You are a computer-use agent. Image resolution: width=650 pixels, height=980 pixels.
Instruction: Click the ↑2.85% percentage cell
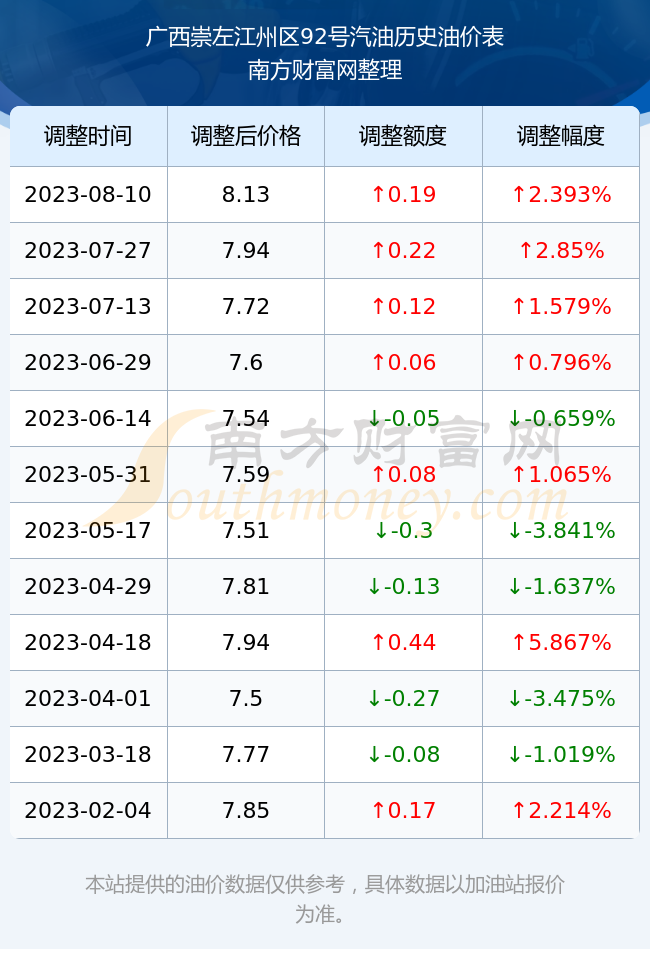pyautogui.click(x=561, y=251)
